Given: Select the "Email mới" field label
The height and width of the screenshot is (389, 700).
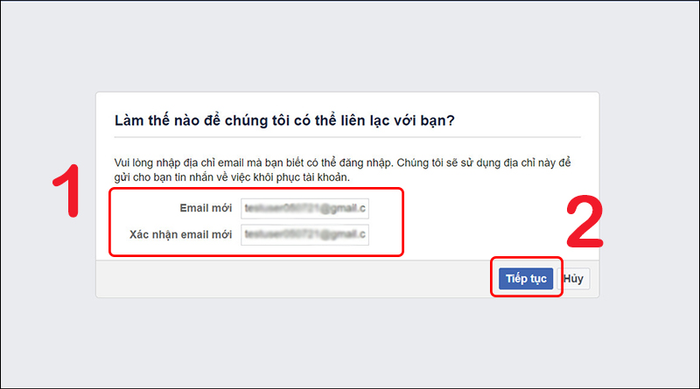Looking at the screenshot, I should [x=205, y=208].
